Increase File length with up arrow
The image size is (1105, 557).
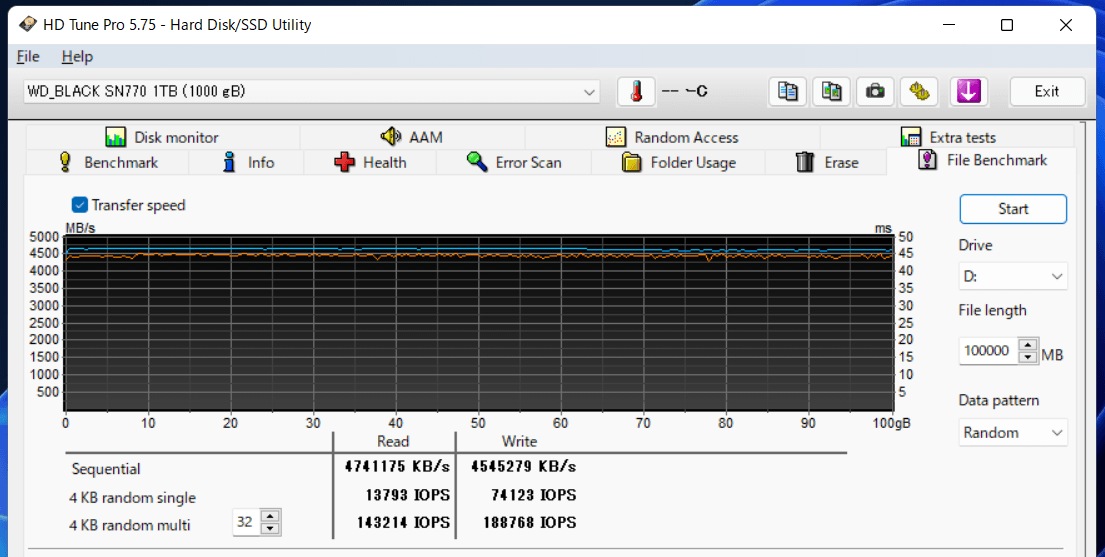(1028, 345)
